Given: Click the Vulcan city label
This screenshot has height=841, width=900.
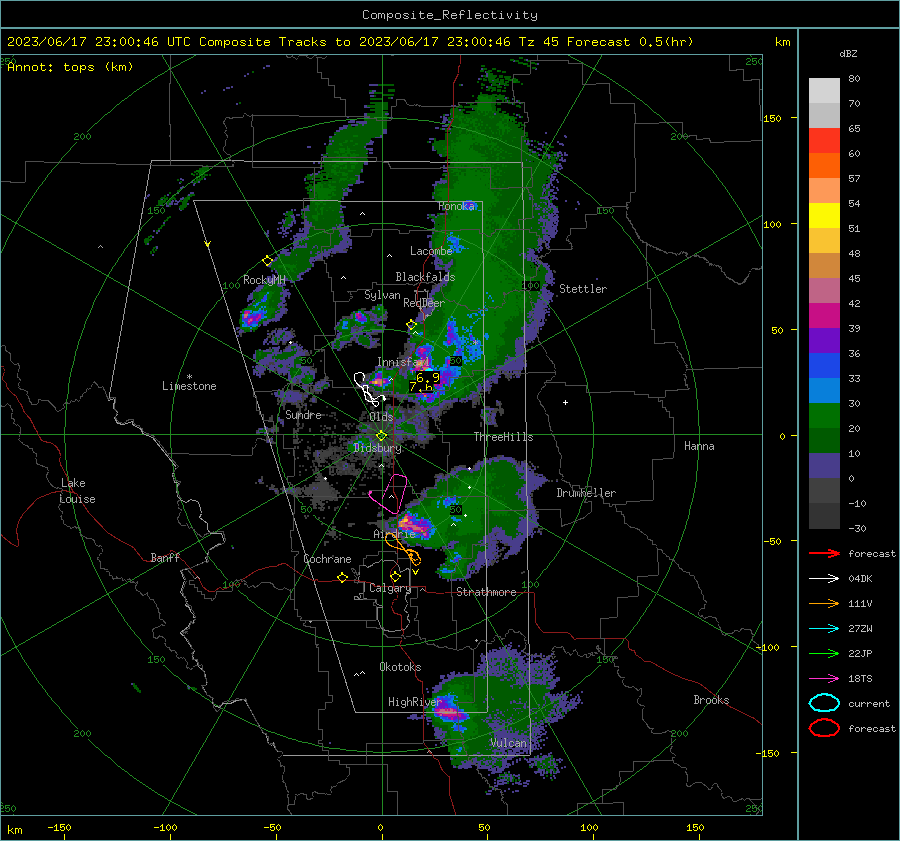Looking at the screenshot, I should pos(509,743).
